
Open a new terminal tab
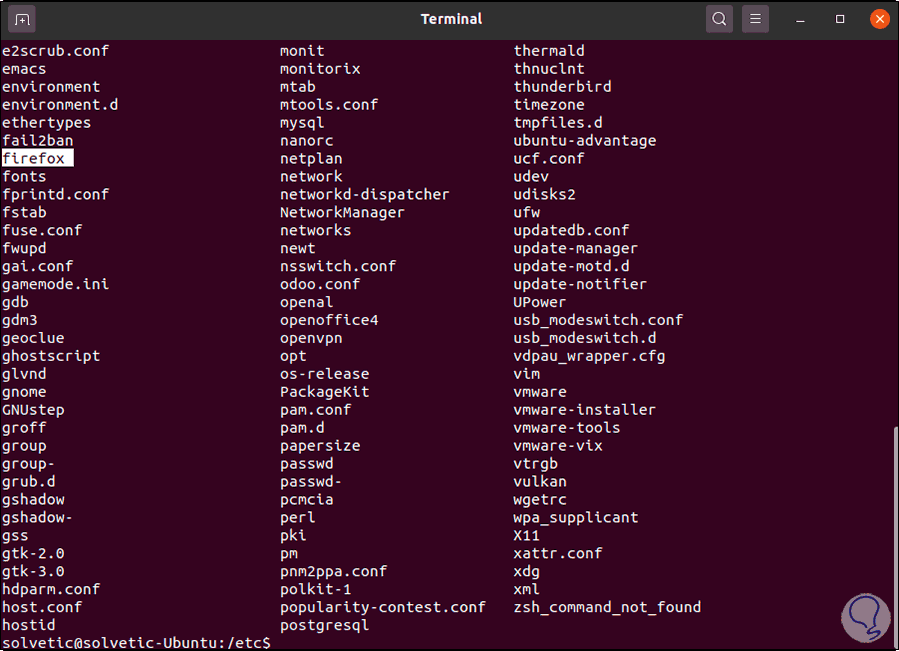(24, 19)
